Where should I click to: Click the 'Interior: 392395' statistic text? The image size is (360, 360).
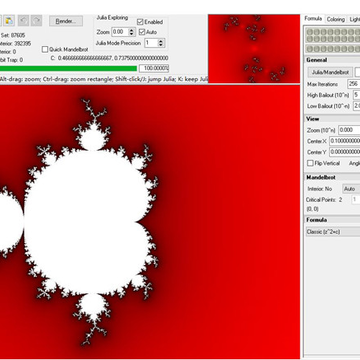point(15,44)
